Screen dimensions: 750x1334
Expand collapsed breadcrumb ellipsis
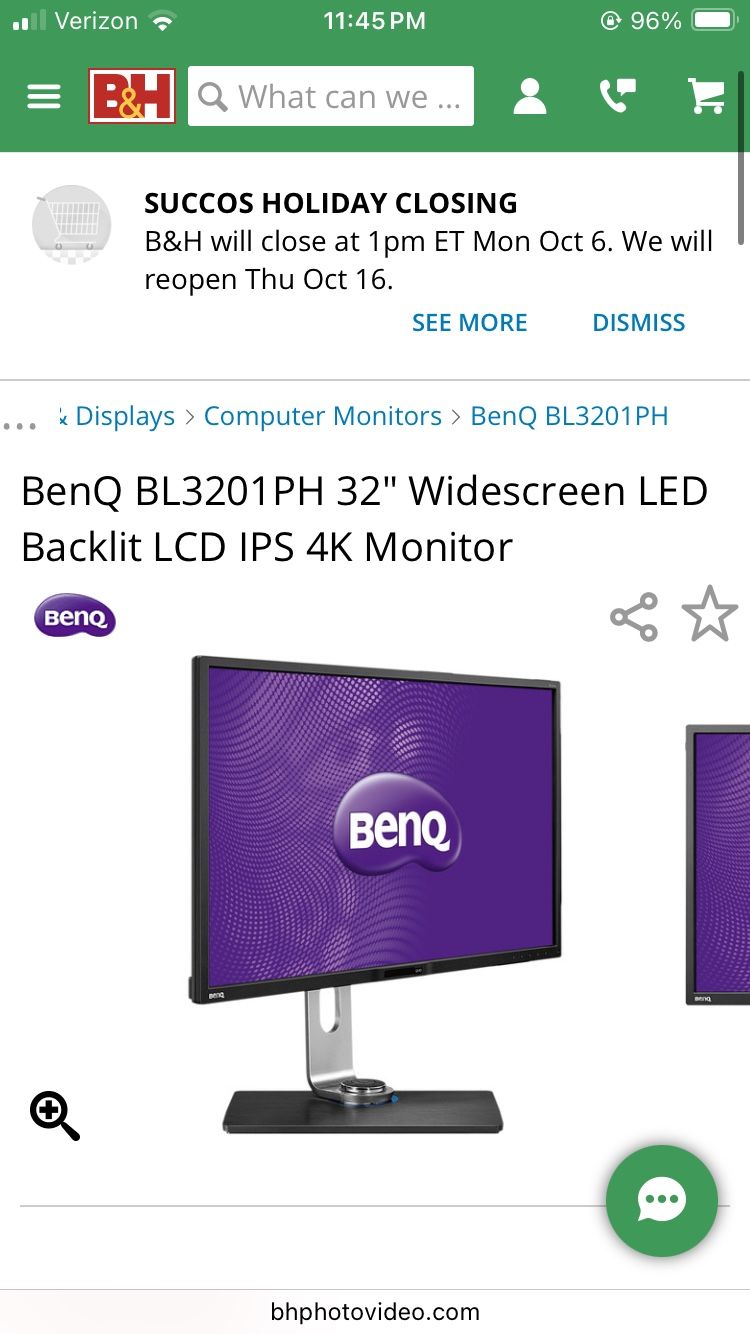pos(19,425)
